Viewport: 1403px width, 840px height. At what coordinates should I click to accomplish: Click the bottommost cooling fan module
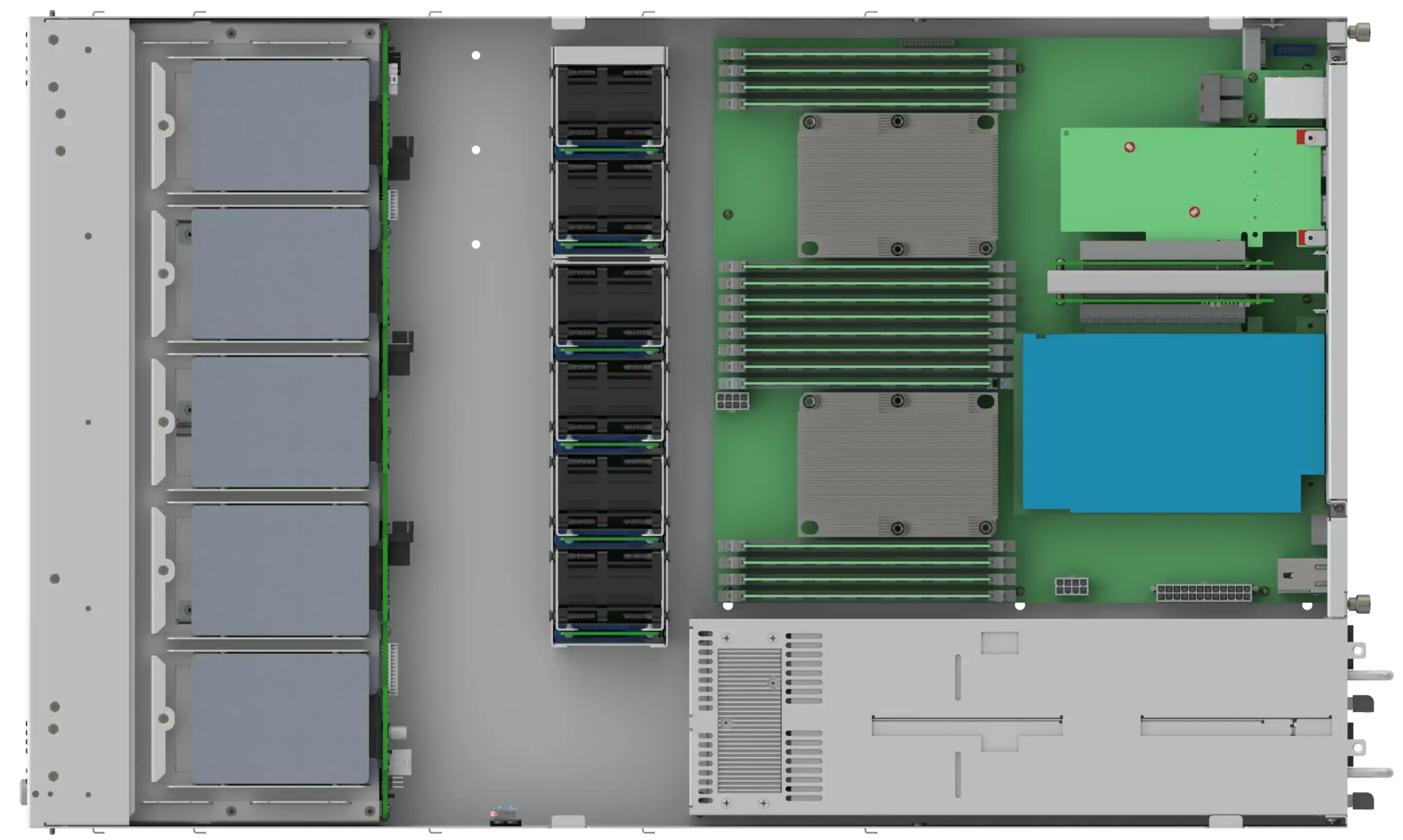(609, 591)
